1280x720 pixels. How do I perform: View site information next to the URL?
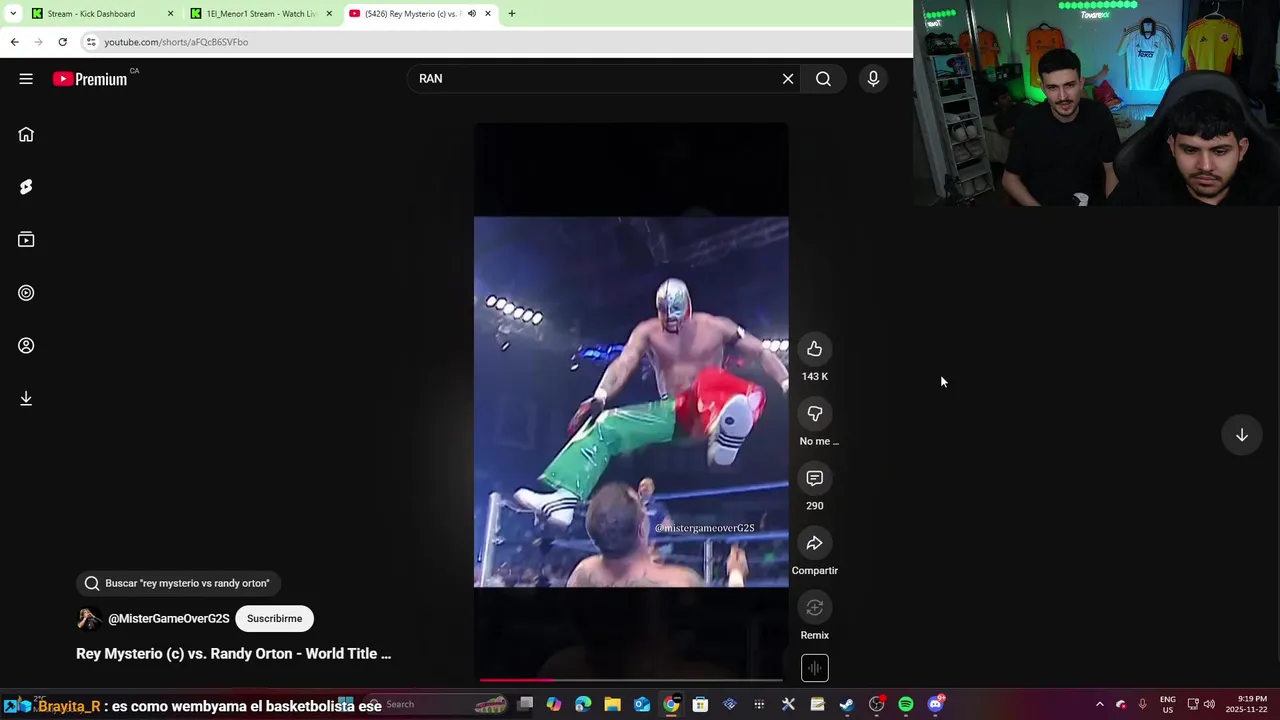pos(91,42)
